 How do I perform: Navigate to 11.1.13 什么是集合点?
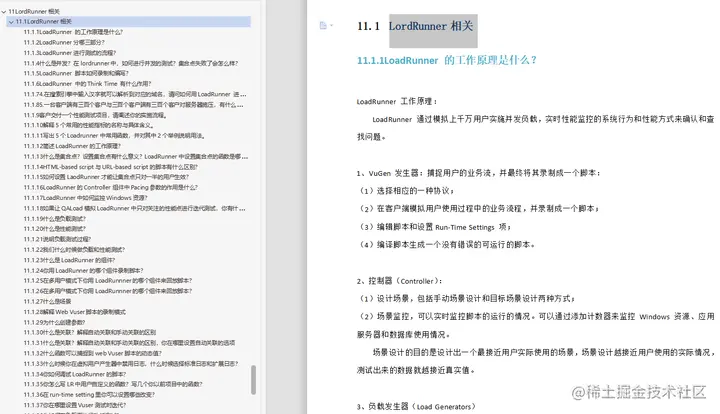tap(136, 157)
